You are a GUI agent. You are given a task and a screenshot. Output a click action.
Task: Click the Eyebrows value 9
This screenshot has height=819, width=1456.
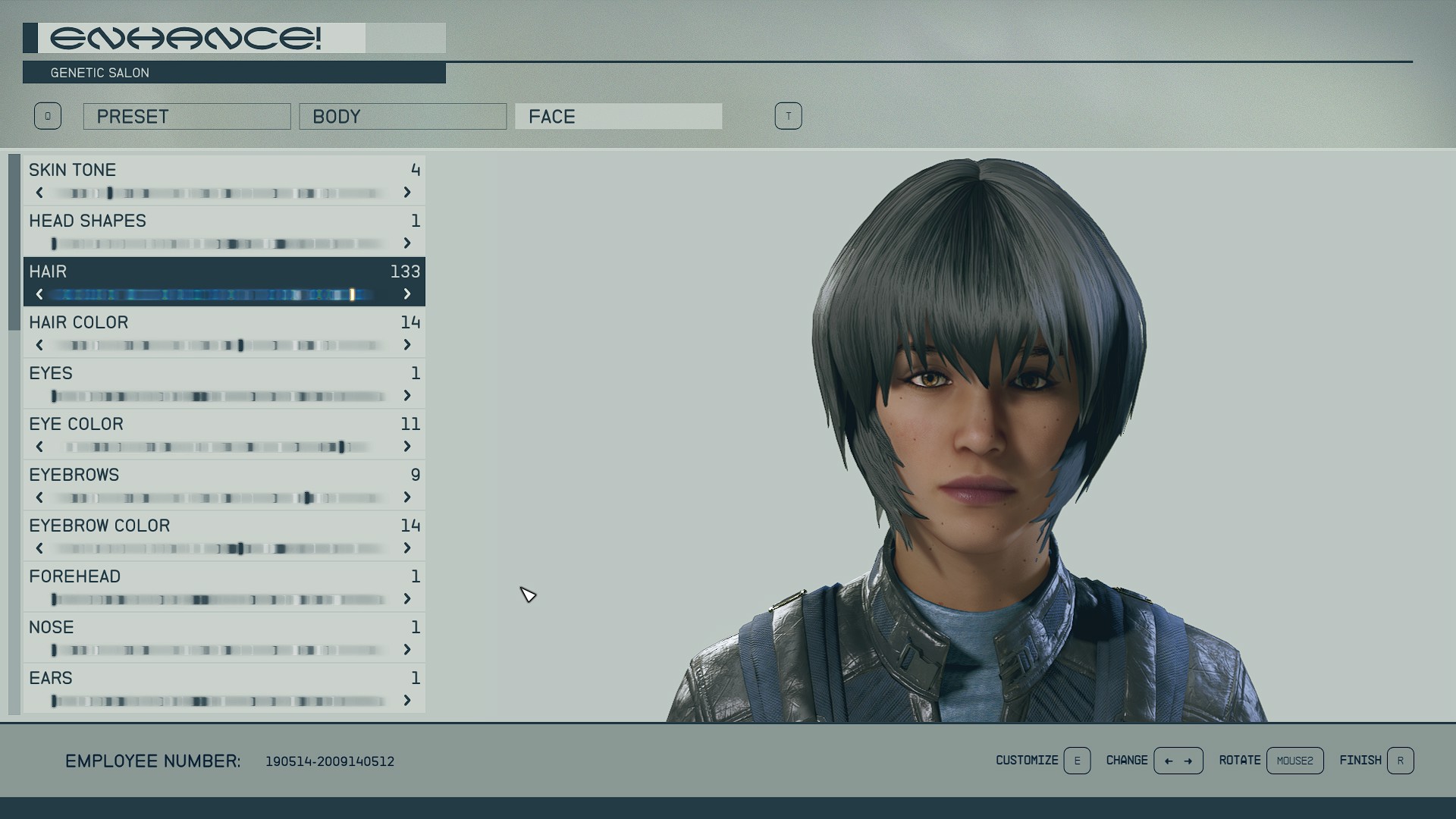point(416,475)
